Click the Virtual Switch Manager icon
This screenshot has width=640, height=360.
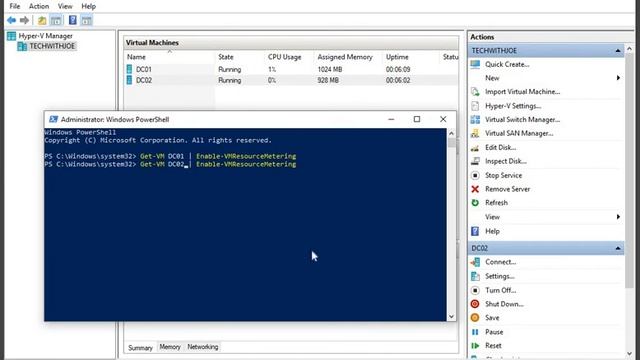[475, 120]
